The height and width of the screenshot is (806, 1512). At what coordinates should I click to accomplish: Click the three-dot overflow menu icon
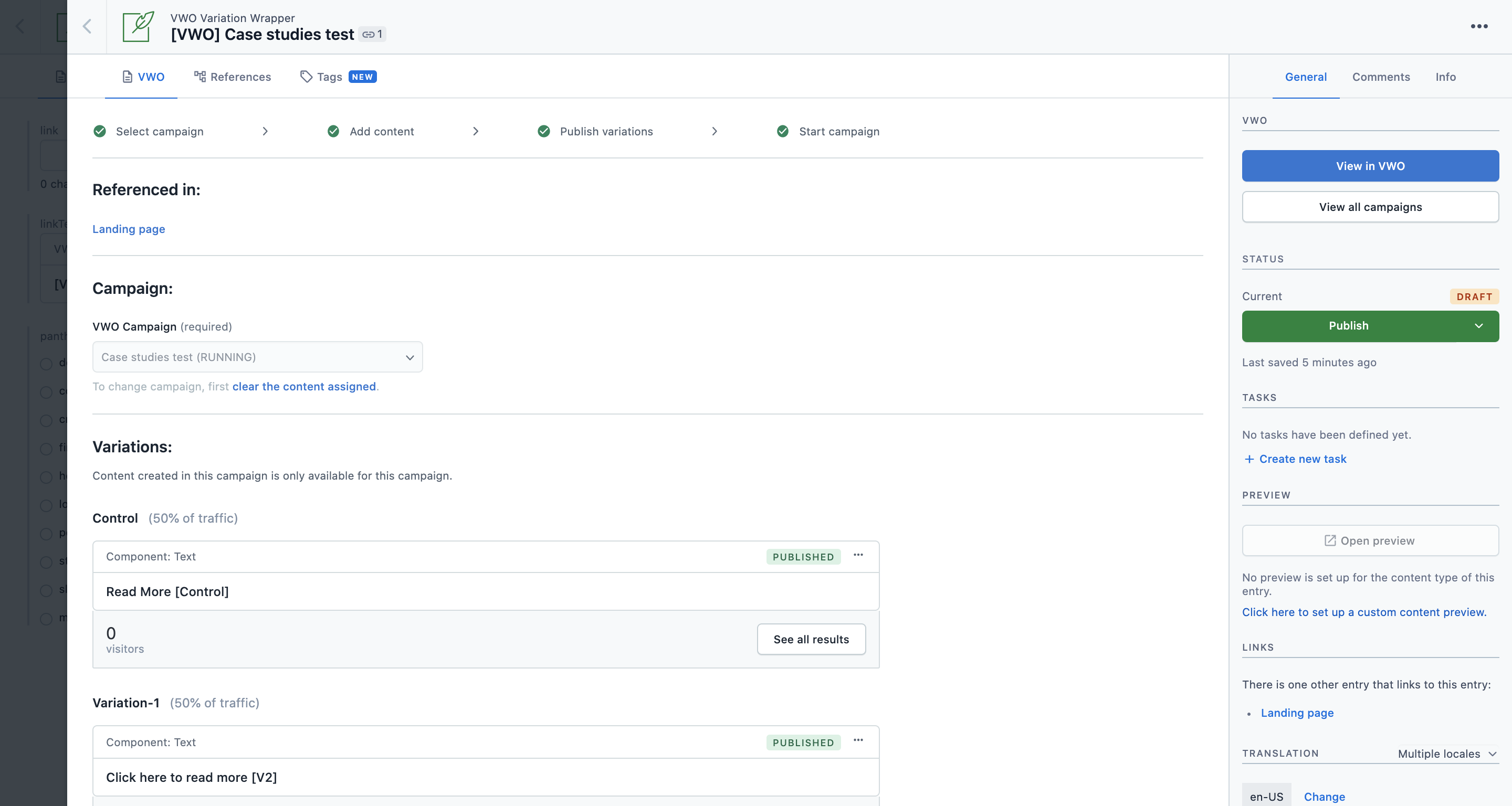pos(1483,27)
